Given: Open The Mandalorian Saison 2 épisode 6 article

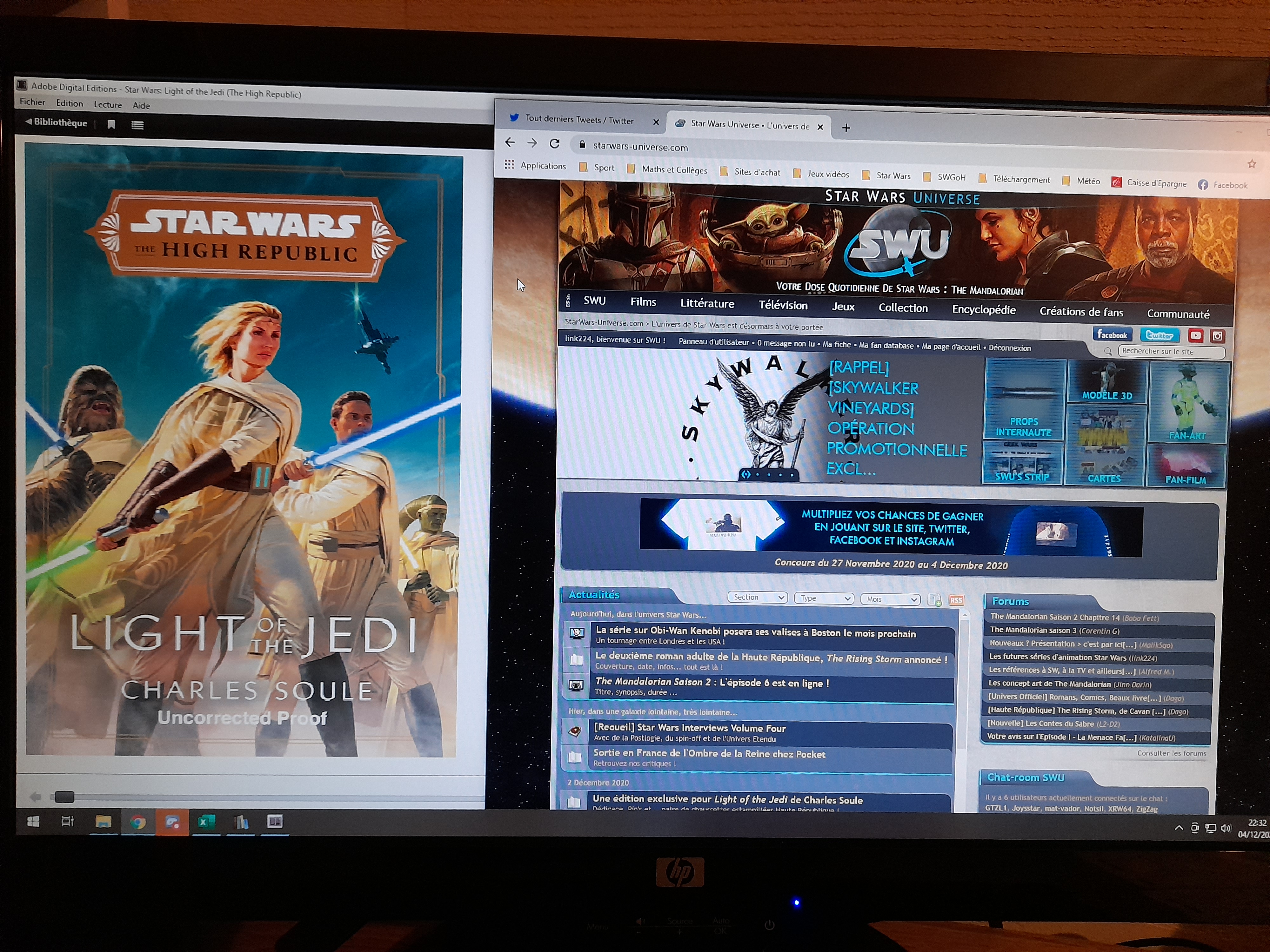Looking at the screenshot, I should [712, 682].
